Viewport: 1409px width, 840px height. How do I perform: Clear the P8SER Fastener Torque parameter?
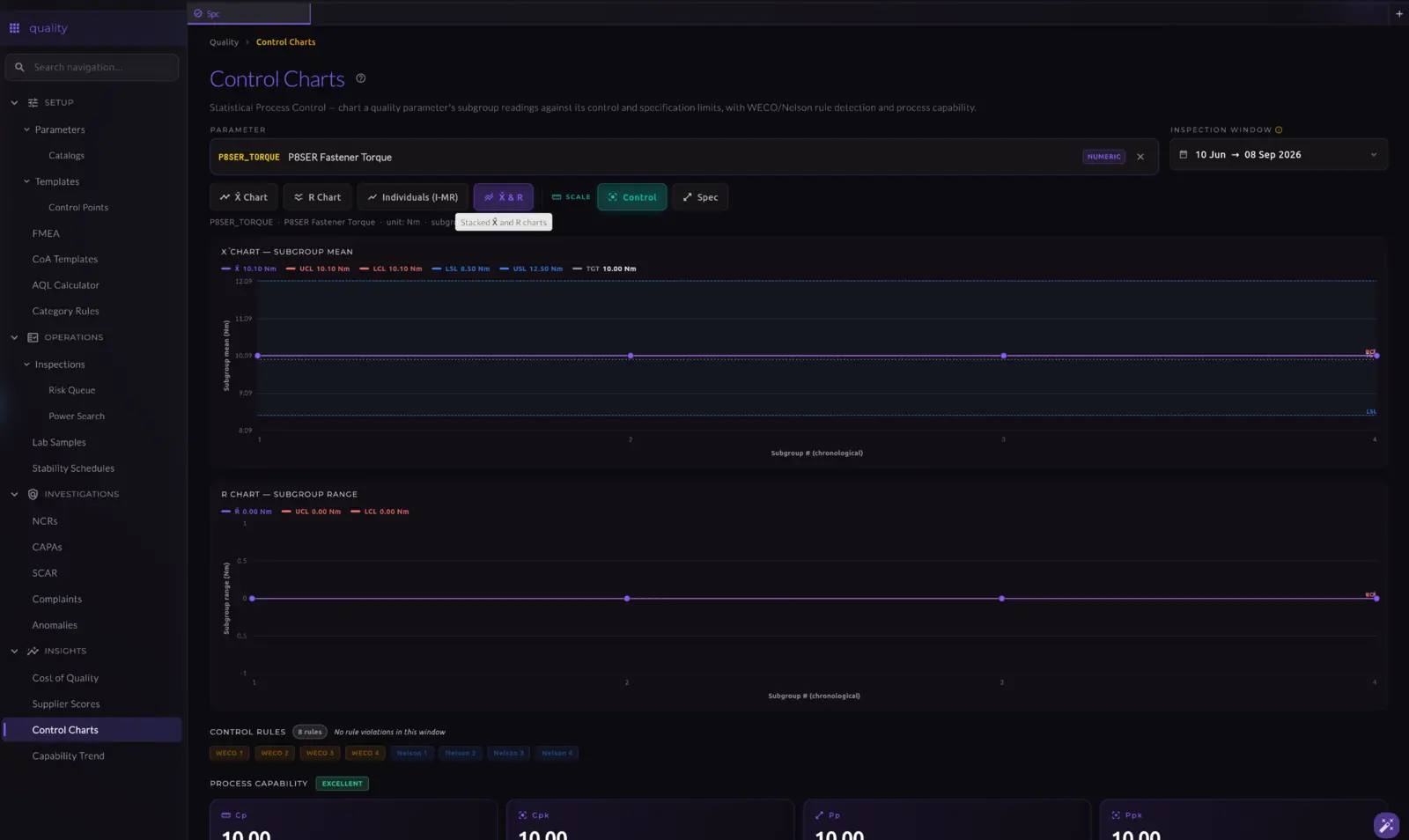tap(1140, 157)
